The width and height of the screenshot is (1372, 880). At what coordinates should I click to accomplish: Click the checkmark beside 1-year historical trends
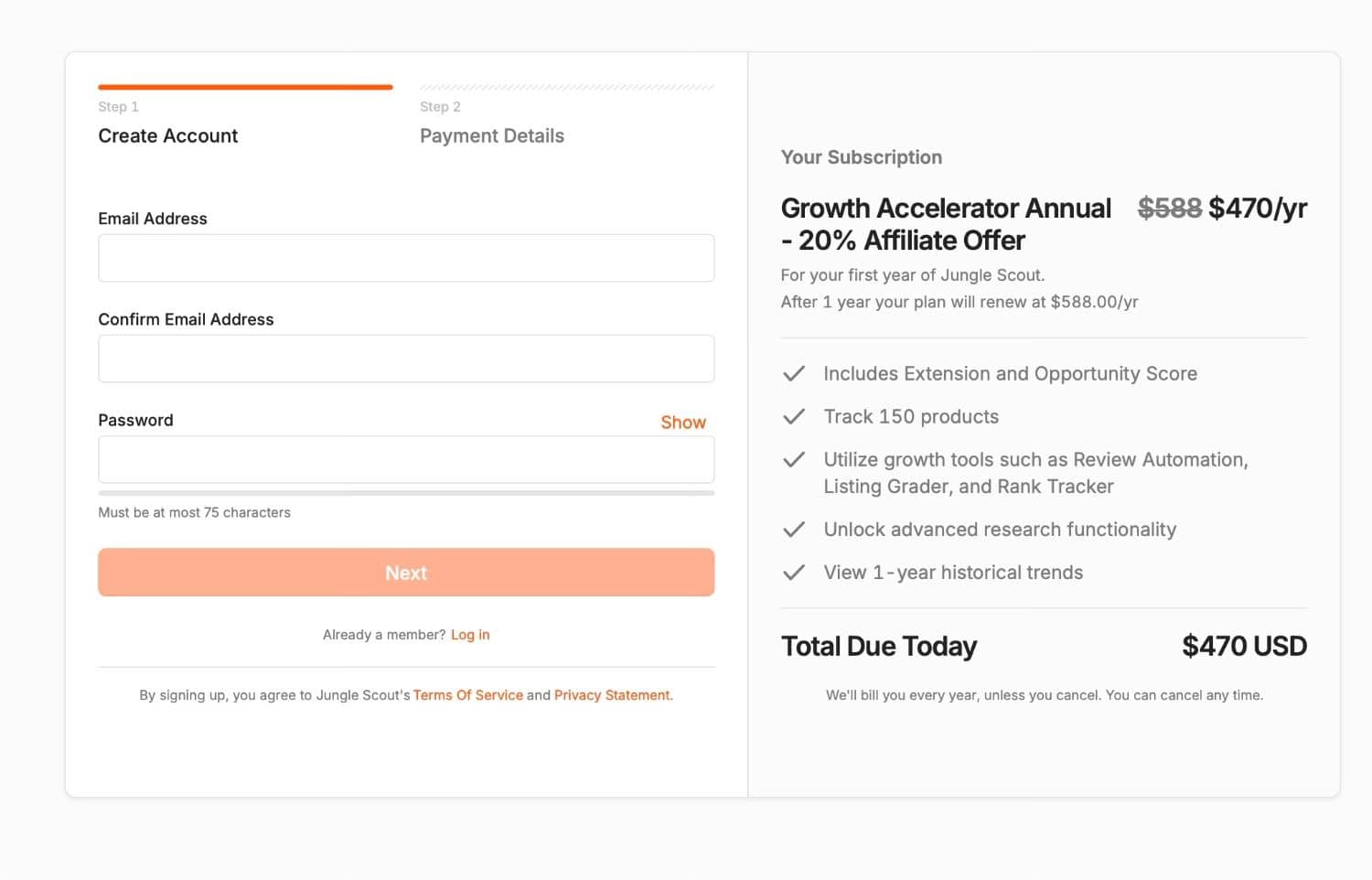[x=793, y=572]
